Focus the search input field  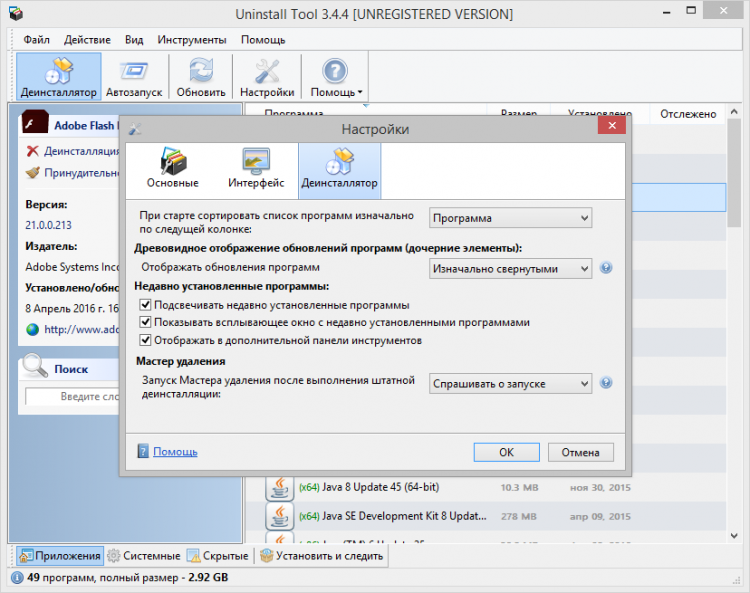point(73,396)
